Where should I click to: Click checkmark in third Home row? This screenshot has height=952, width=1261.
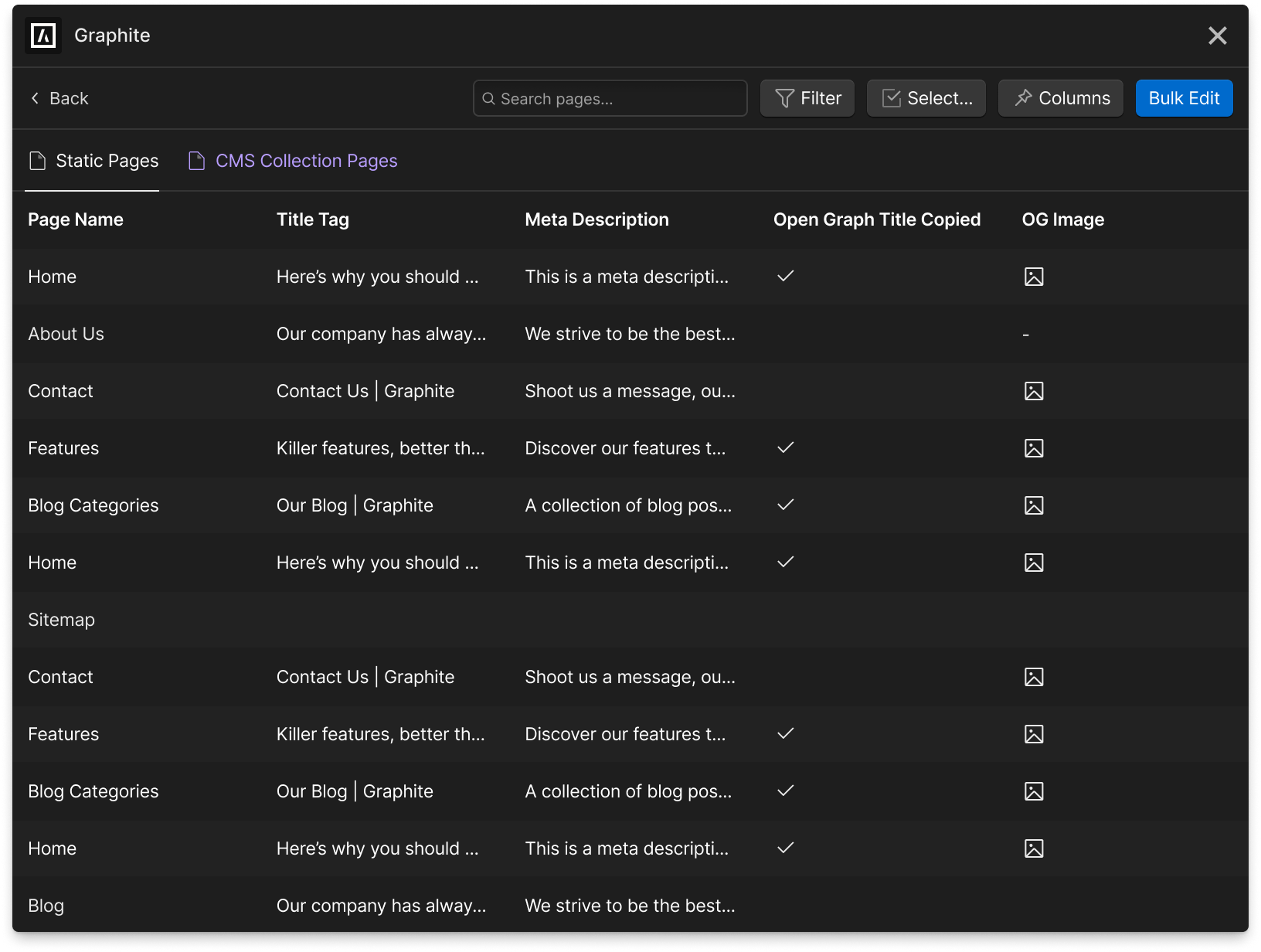pyautogui.click(x=786, y=848)
